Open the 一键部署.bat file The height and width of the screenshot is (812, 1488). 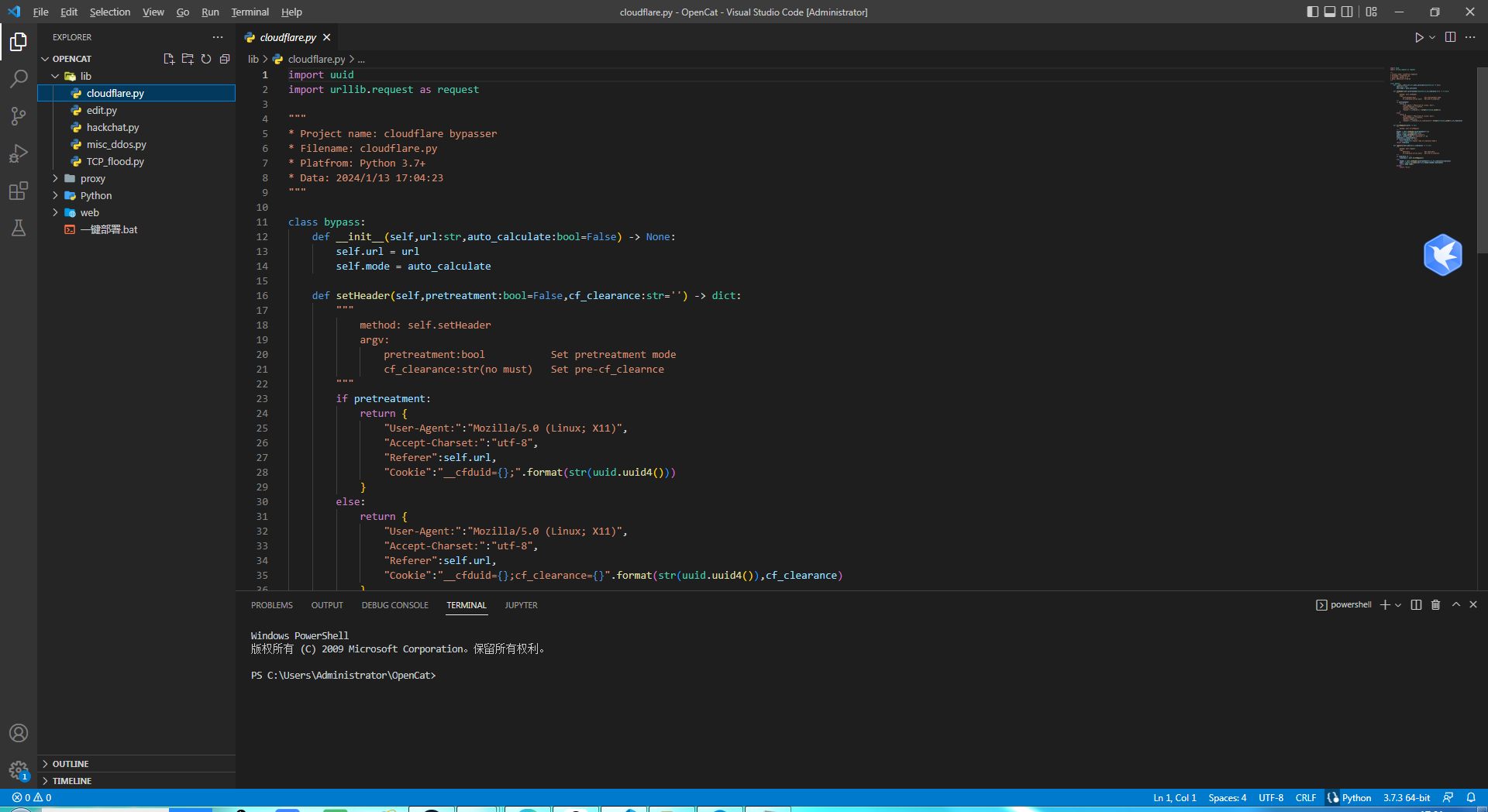(x=136, y=229)
